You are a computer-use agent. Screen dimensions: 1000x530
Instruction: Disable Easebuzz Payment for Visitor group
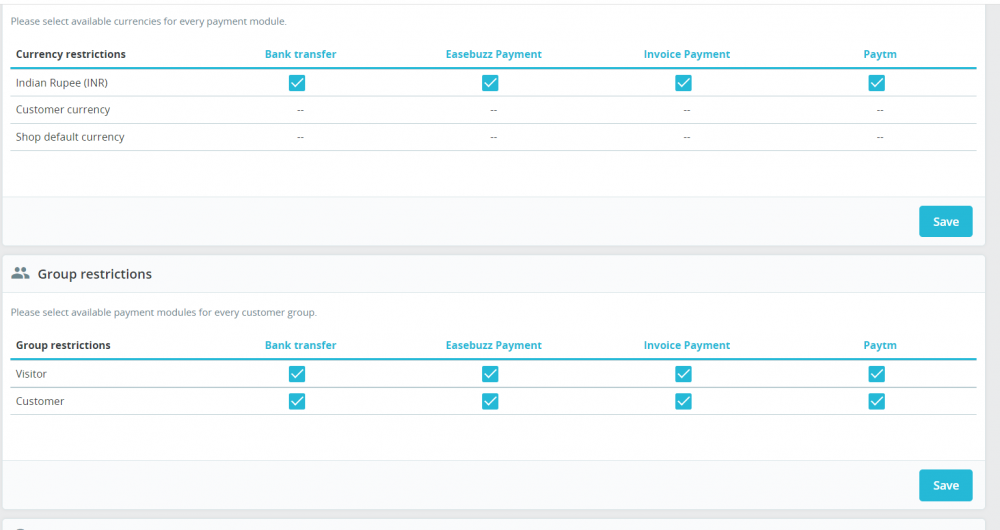(x=490, y=374)
